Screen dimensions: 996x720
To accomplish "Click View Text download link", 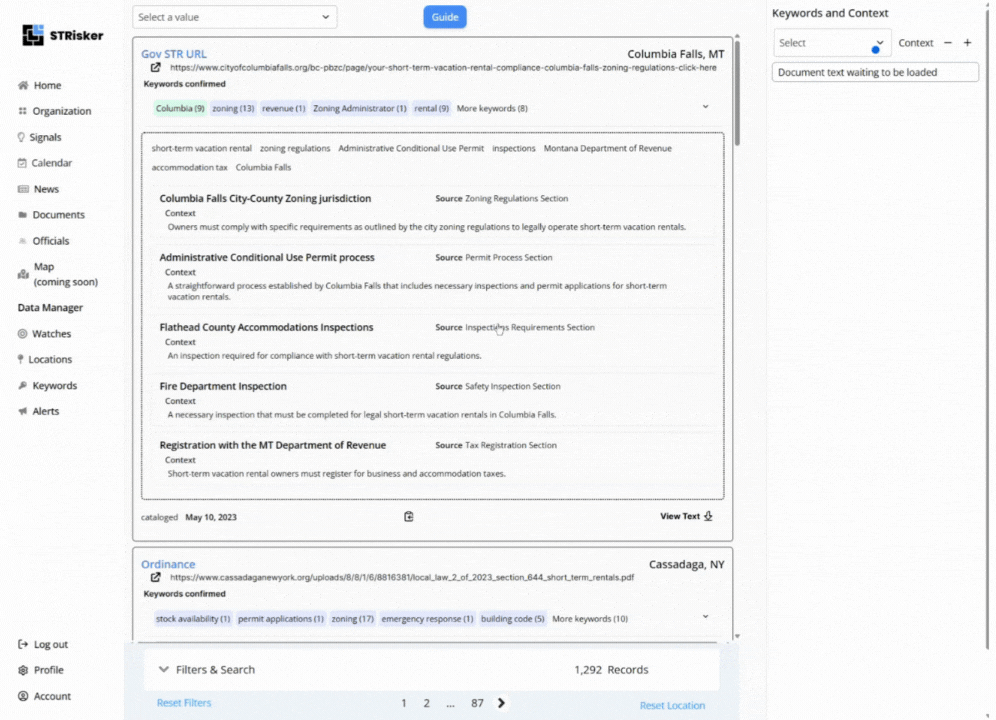I will [x=686, y=516].
